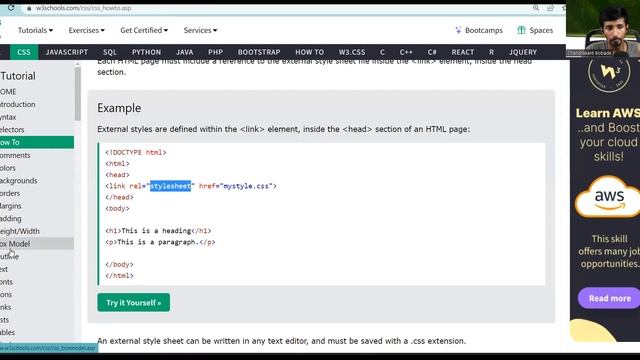Go to the JQUERY tutorial tab
This screenshot has height=360, width=640.
pos(523,52)
